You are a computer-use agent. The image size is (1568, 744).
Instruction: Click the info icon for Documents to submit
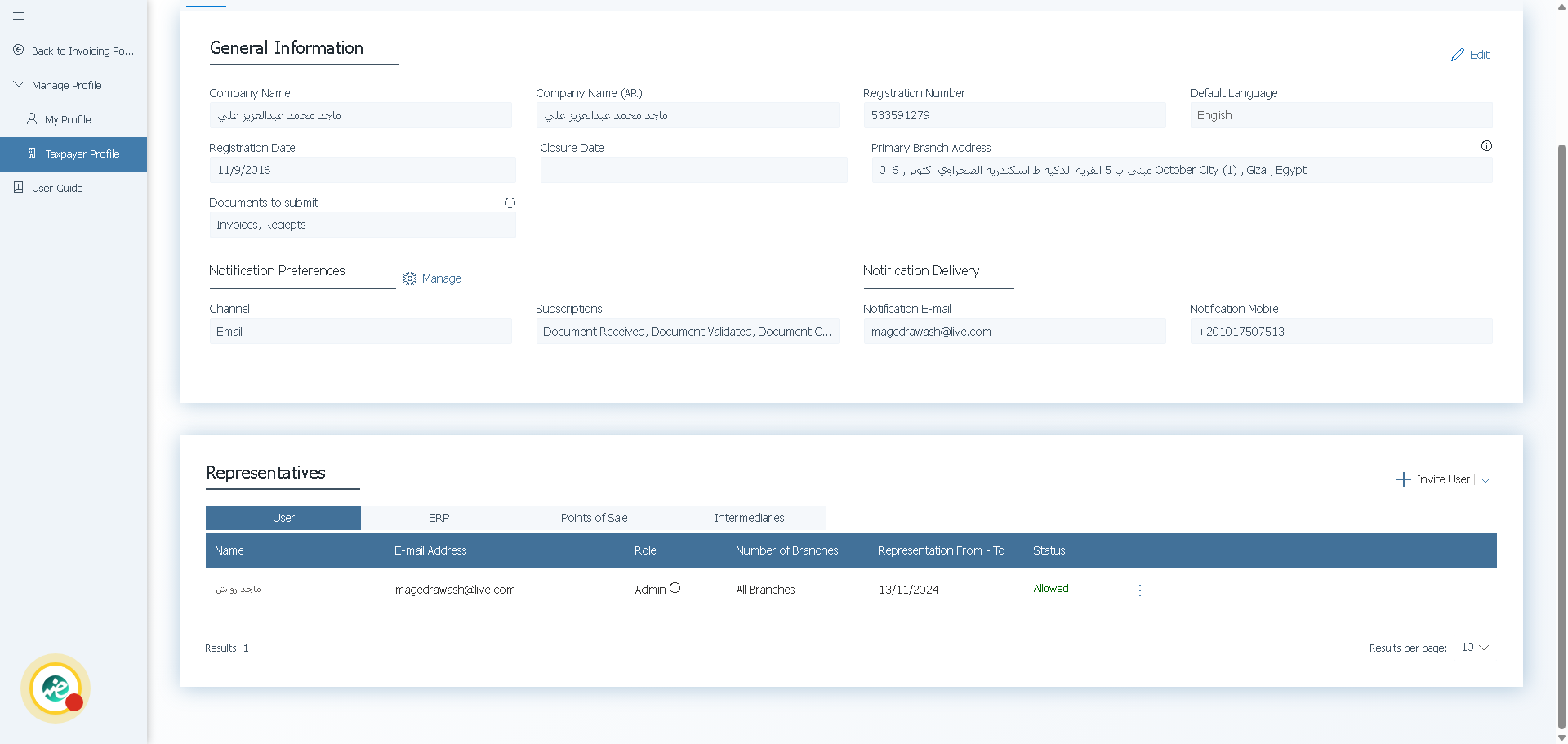coord(510,203)
